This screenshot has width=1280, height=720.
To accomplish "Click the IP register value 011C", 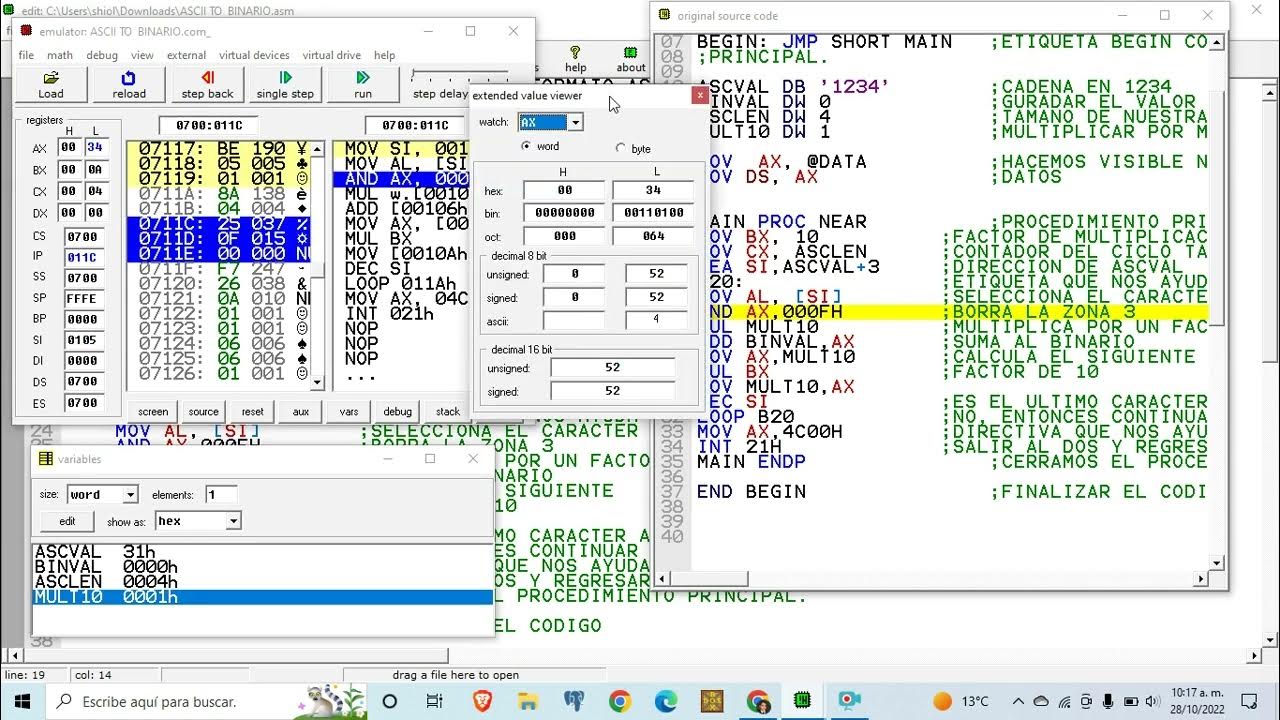I will [x=82, y=257].
